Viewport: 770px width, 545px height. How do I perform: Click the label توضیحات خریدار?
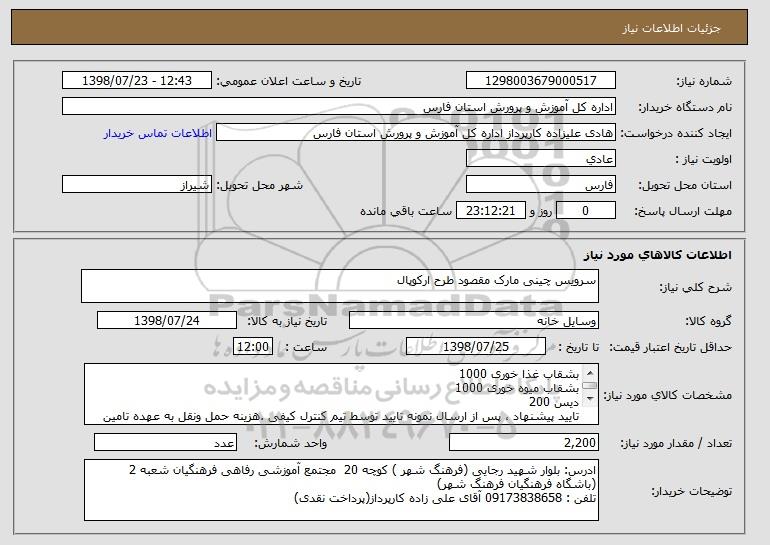coord(691,491)
